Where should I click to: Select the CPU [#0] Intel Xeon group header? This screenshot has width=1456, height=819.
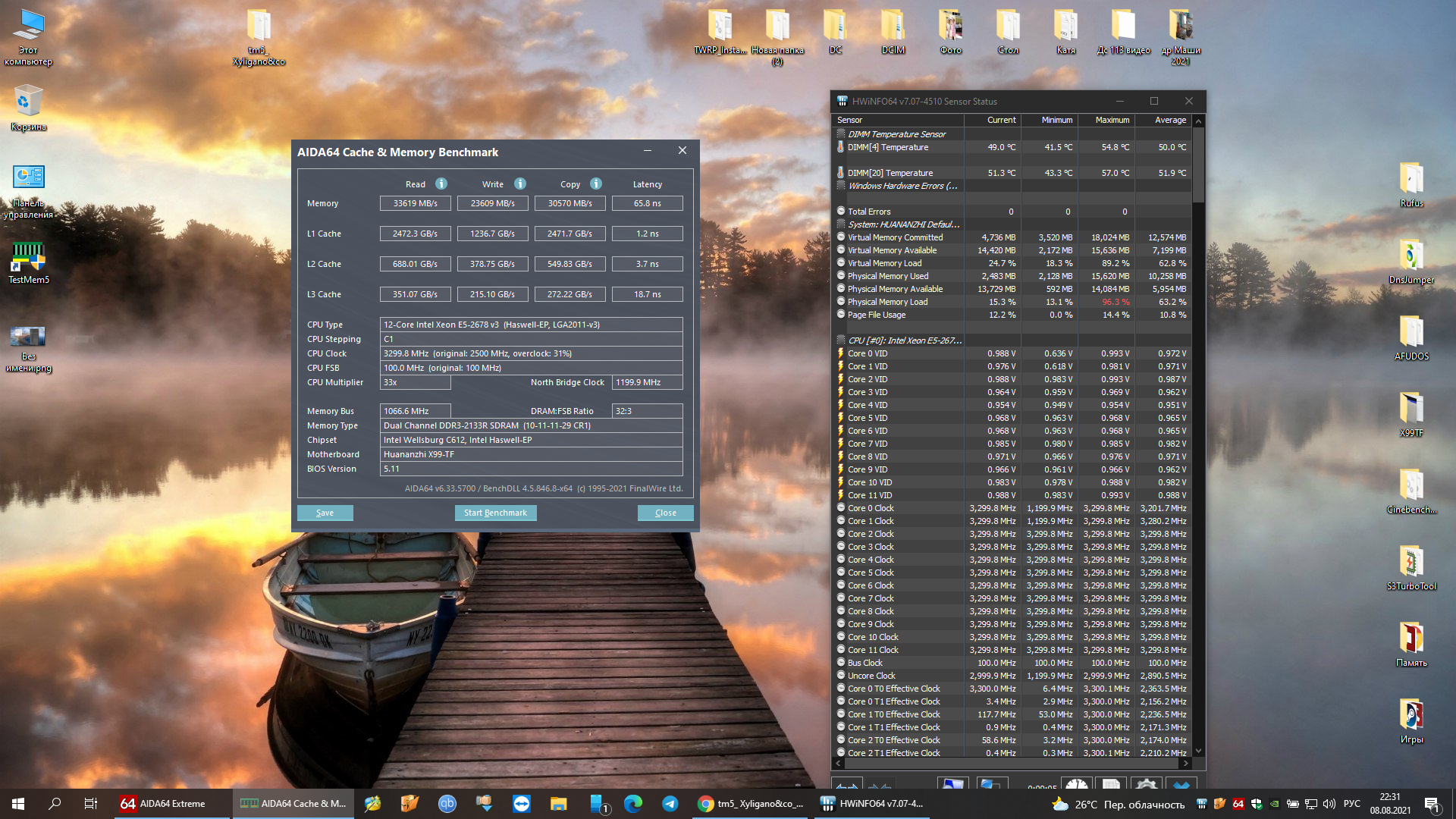click(904, 340)
